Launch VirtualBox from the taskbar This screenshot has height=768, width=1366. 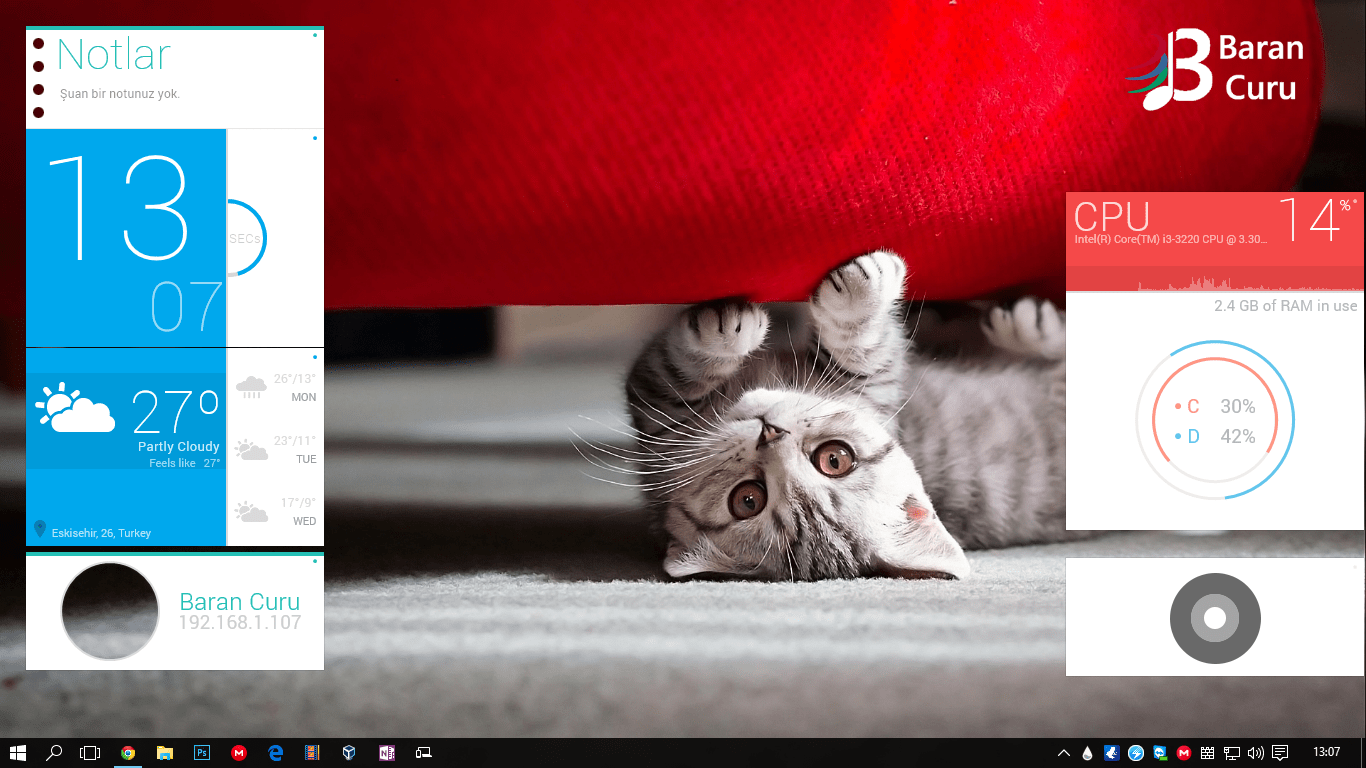pyautogui.click(x=349, y=752)
